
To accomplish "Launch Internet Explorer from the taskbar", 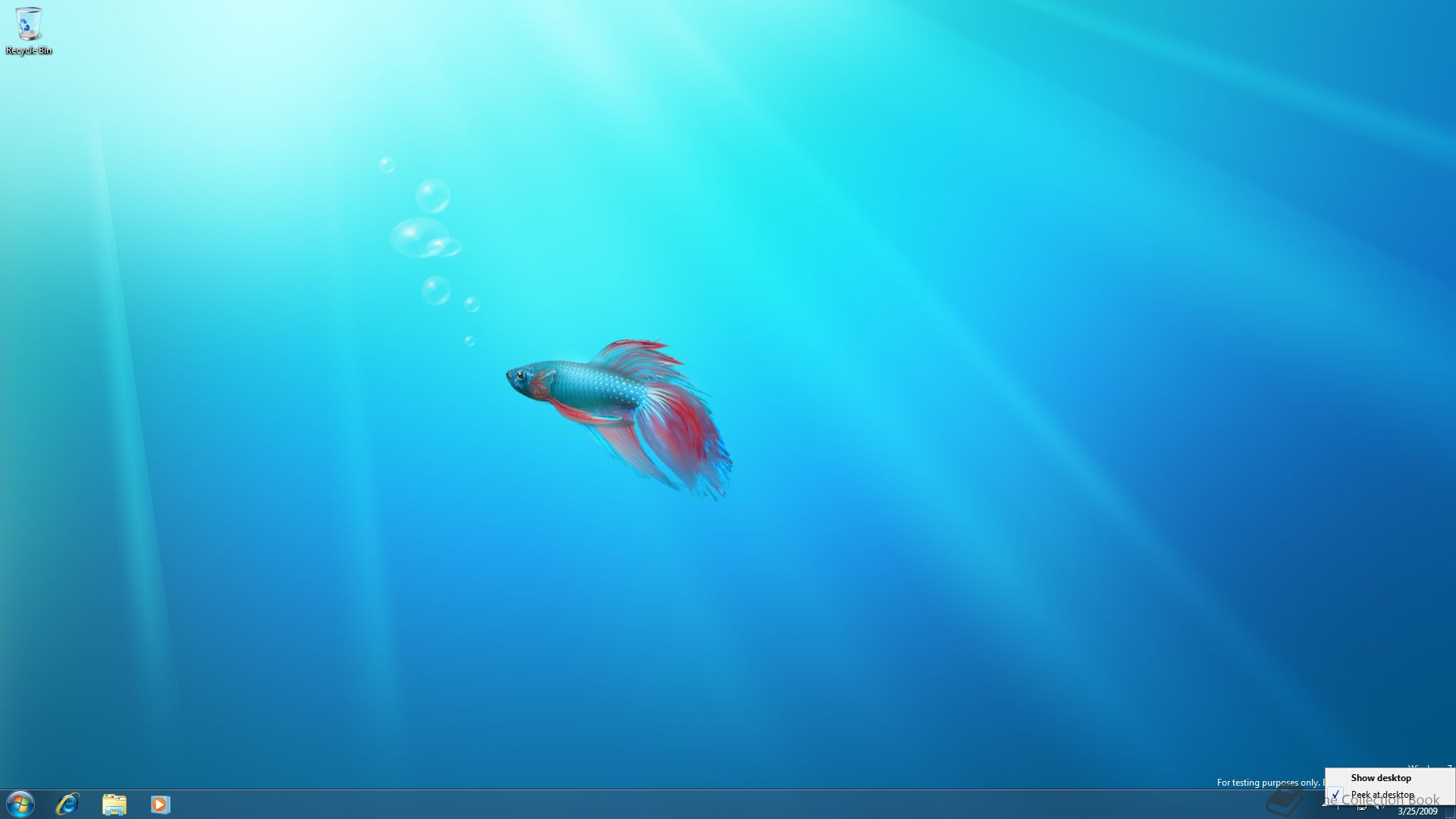I will click(67, 804).
